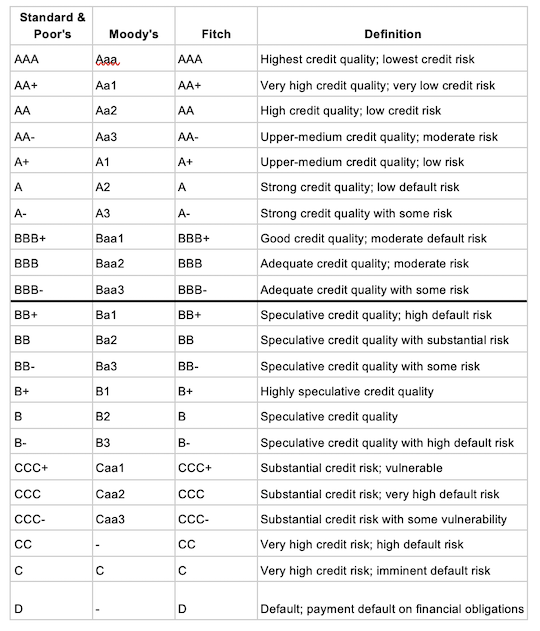Image resolution: width=540 pixels, height=631 pixels.
Task: Select the Moody's column header
Action: point(134,26)
